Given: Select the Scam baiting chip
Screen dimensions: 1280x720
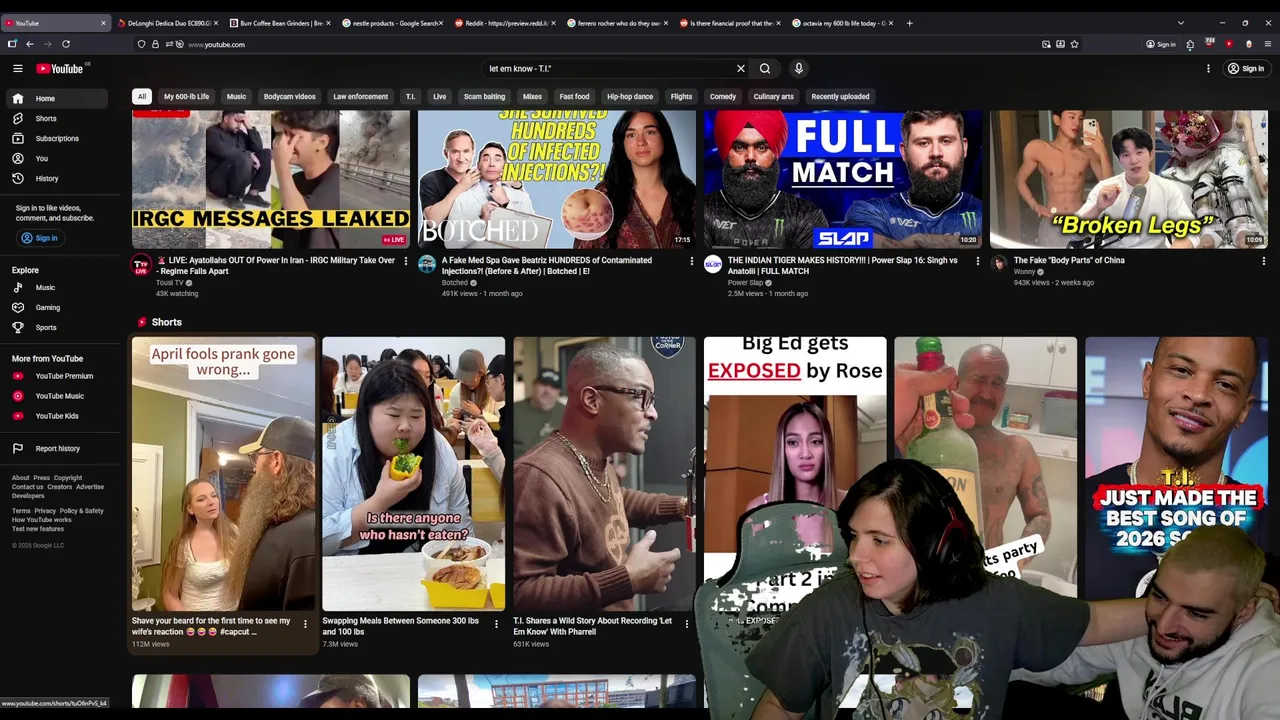Looking at the screenshot, I should pyautogui.click(x=484, y=97).
